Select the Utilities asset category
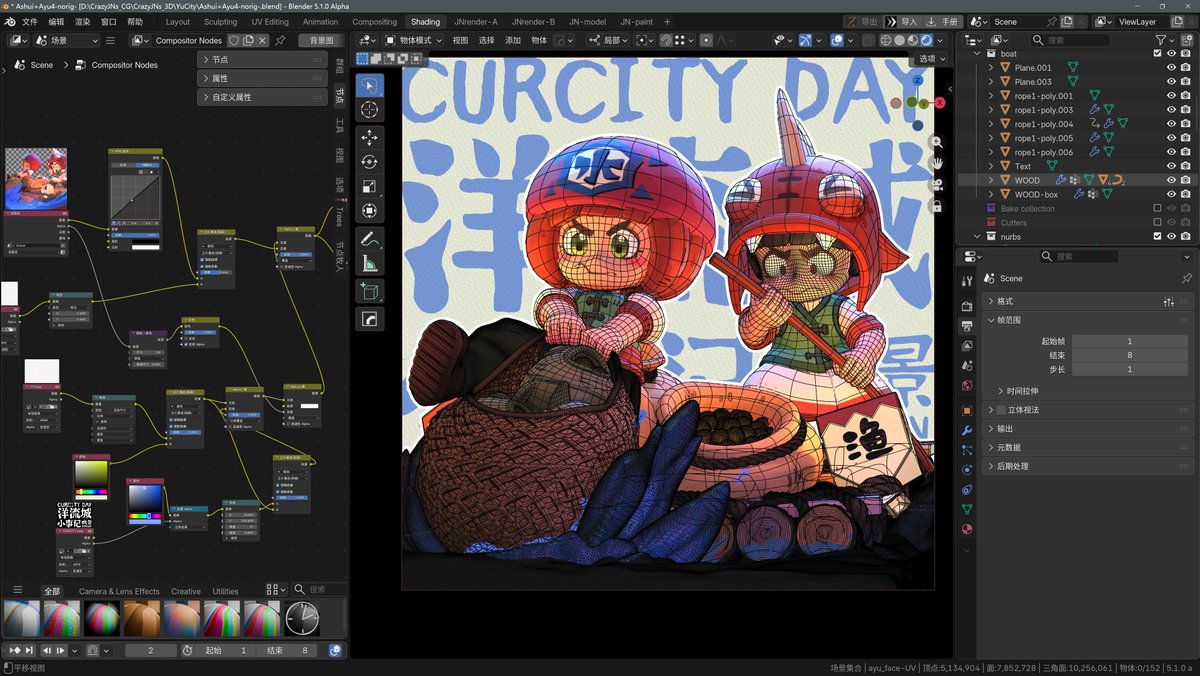The image size is (1200, 676). click(225, 591)
